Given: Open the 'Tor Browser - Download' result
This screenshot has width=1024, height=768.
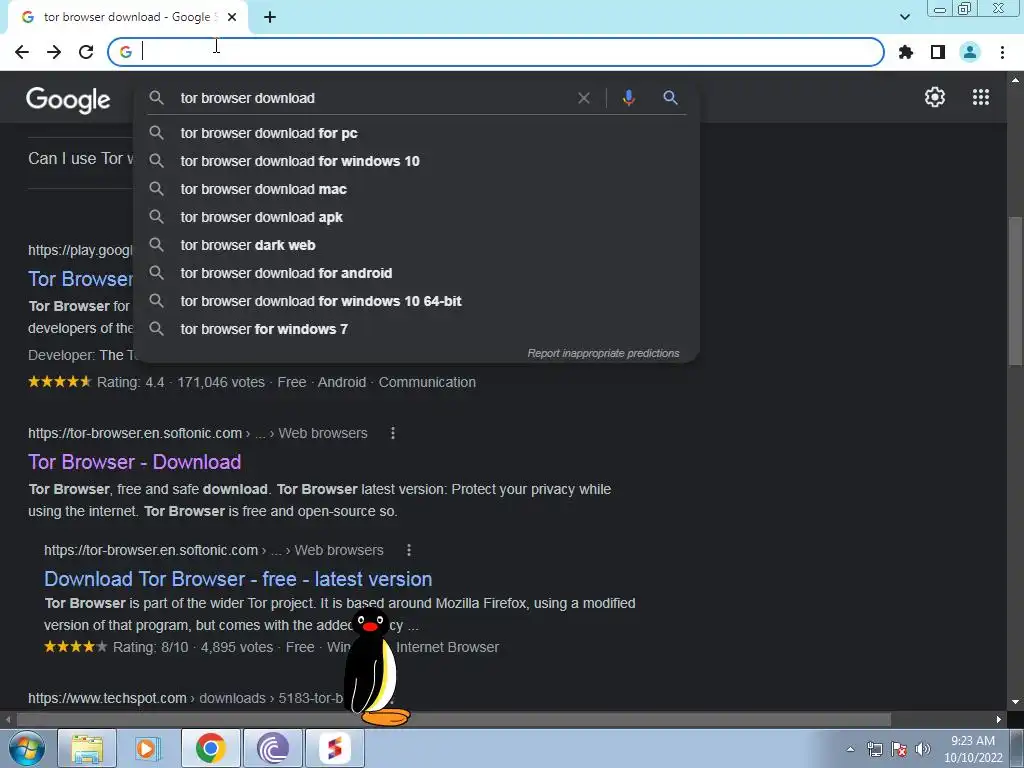Looking at the screenshot, I should point(135,462).
